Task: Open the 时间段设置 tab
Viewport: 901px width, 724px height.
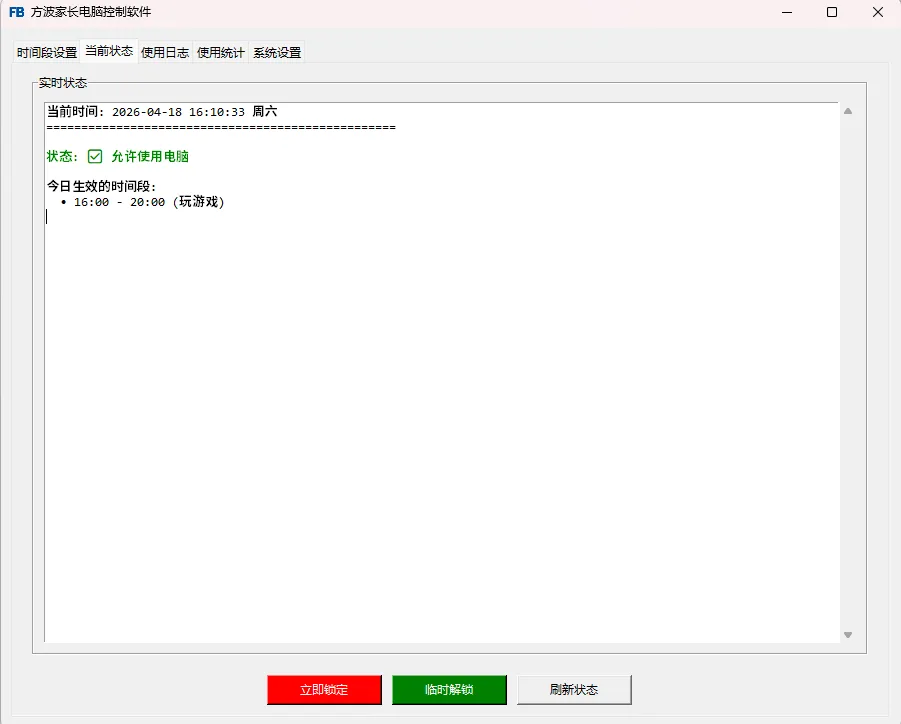Action: point(47,52)
